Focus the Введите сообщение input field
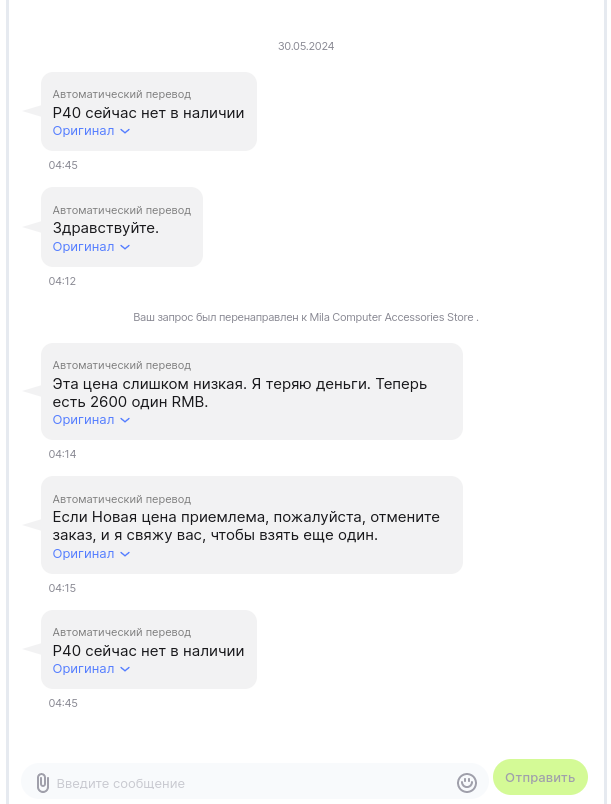Viewport: 611px width, 804px height. (x=250, y=783)
